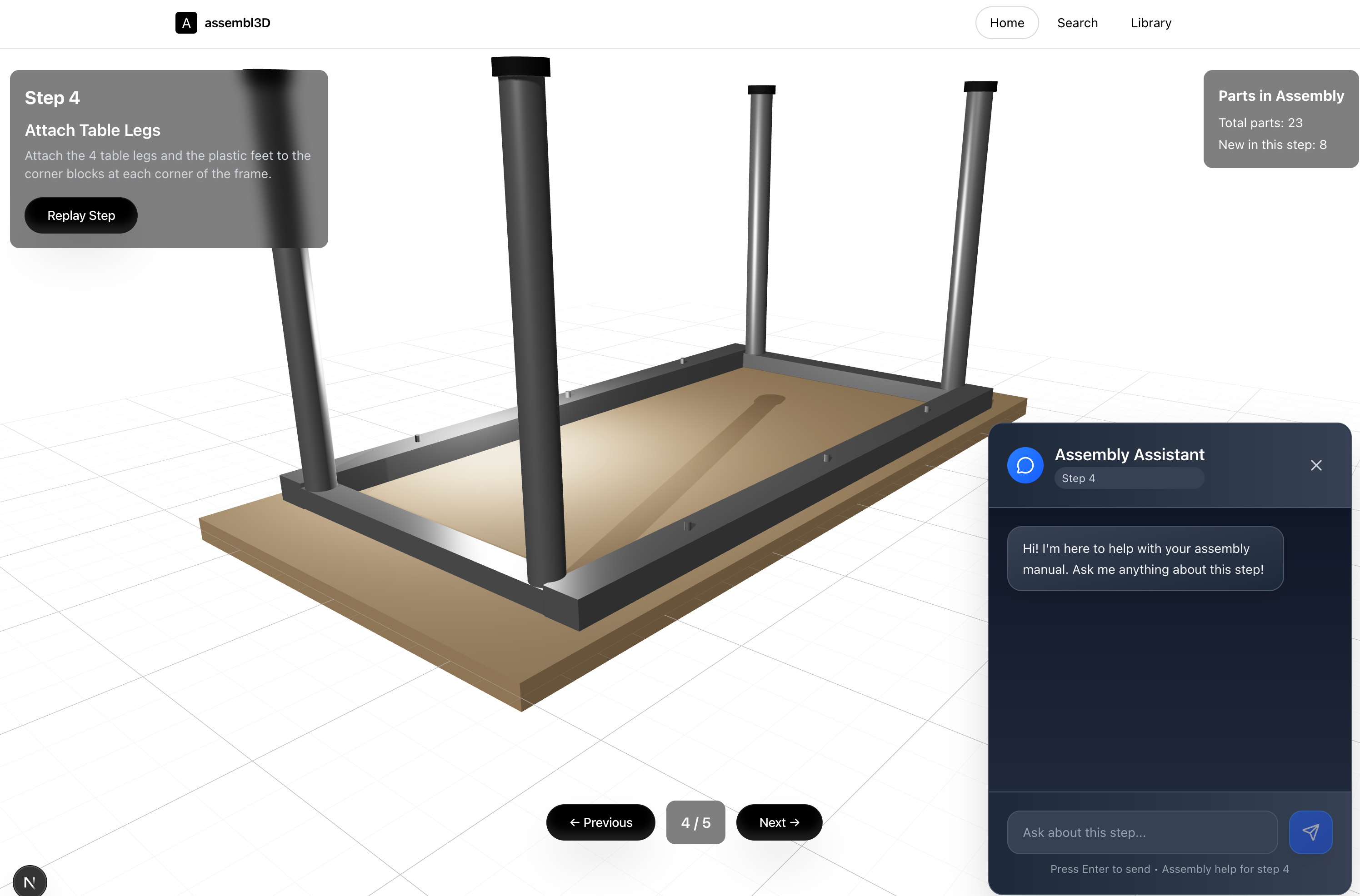Click the assembl3D logo icon

(186, 23)
